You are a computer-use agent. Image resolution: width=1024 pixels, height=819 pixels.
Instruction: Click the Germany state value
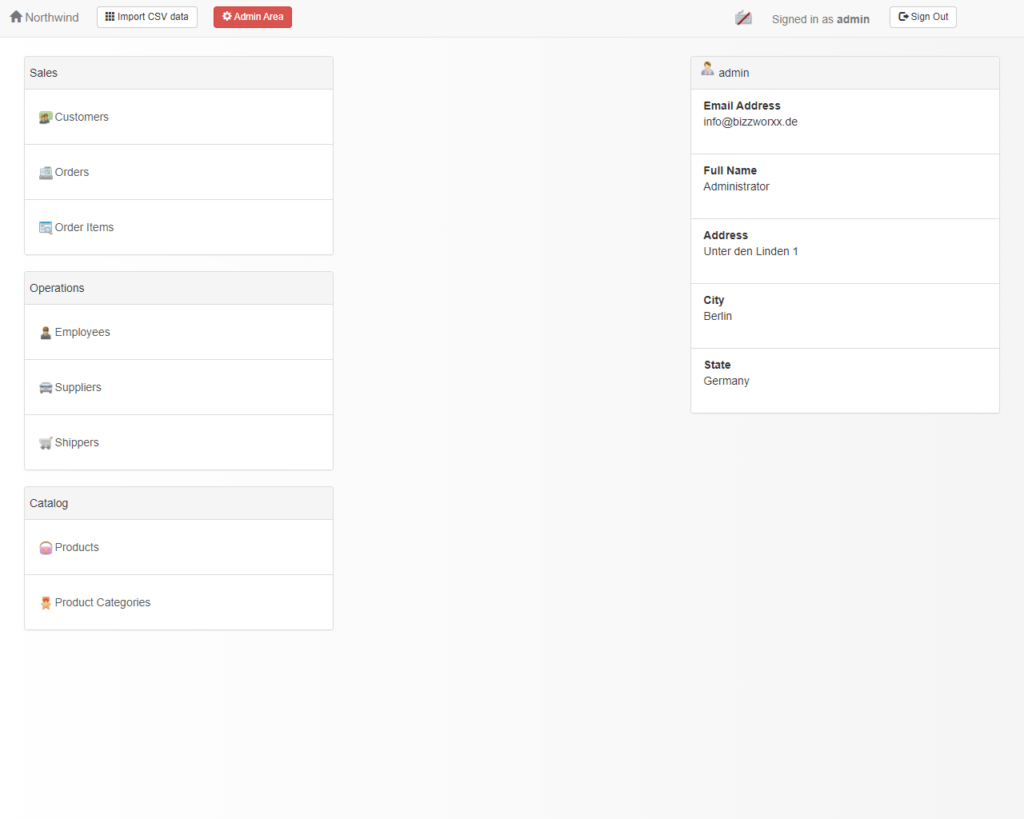tap(726, 381)
